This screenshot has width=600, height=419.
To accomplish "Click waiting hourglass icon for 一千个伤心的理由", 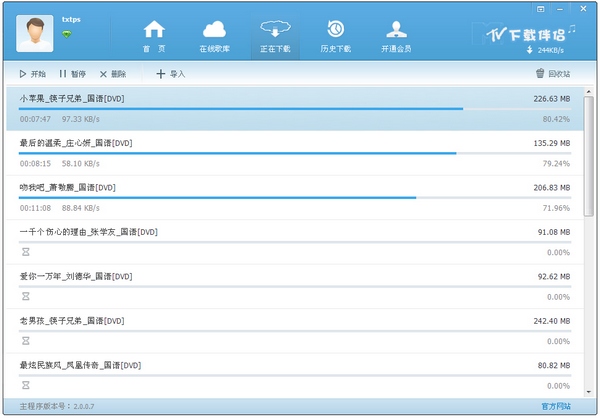I will pyautogui.click(x=26, y=252).
